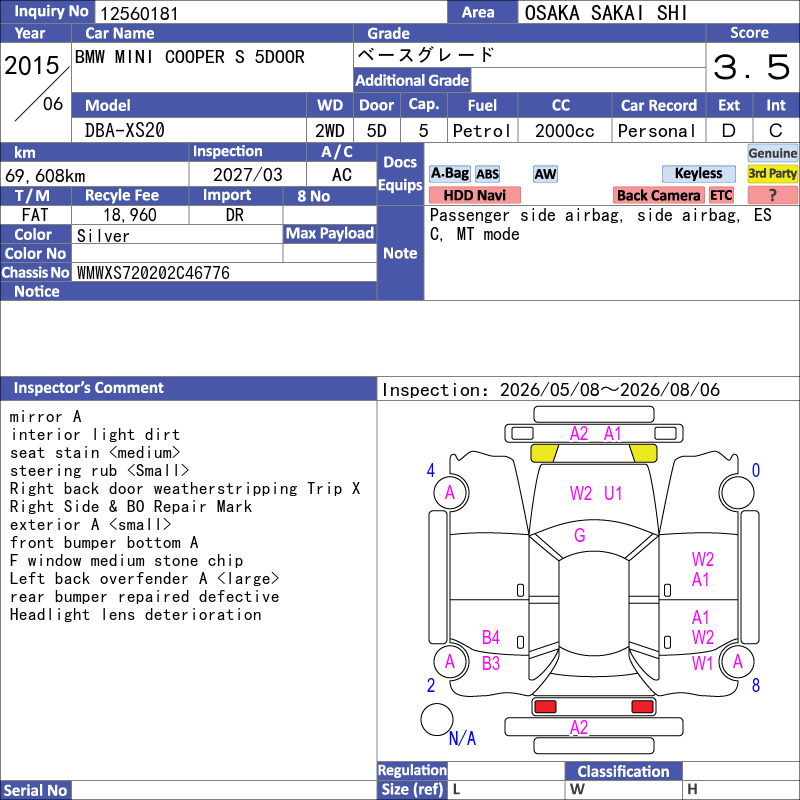Viewport: 800px width, 800px height.
Task: Select the DR import value
Action: point(235,215)
